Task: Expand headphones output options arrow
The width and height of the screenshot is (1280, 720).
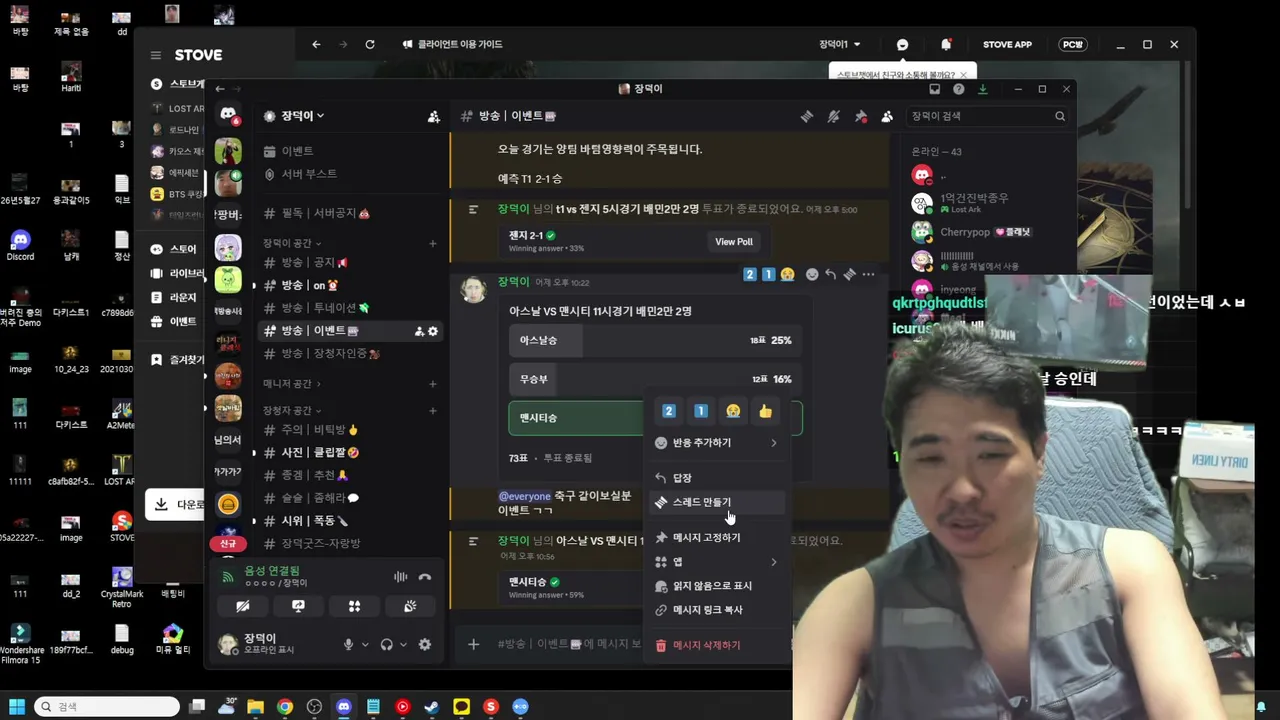Action: [x=403, y=645]
